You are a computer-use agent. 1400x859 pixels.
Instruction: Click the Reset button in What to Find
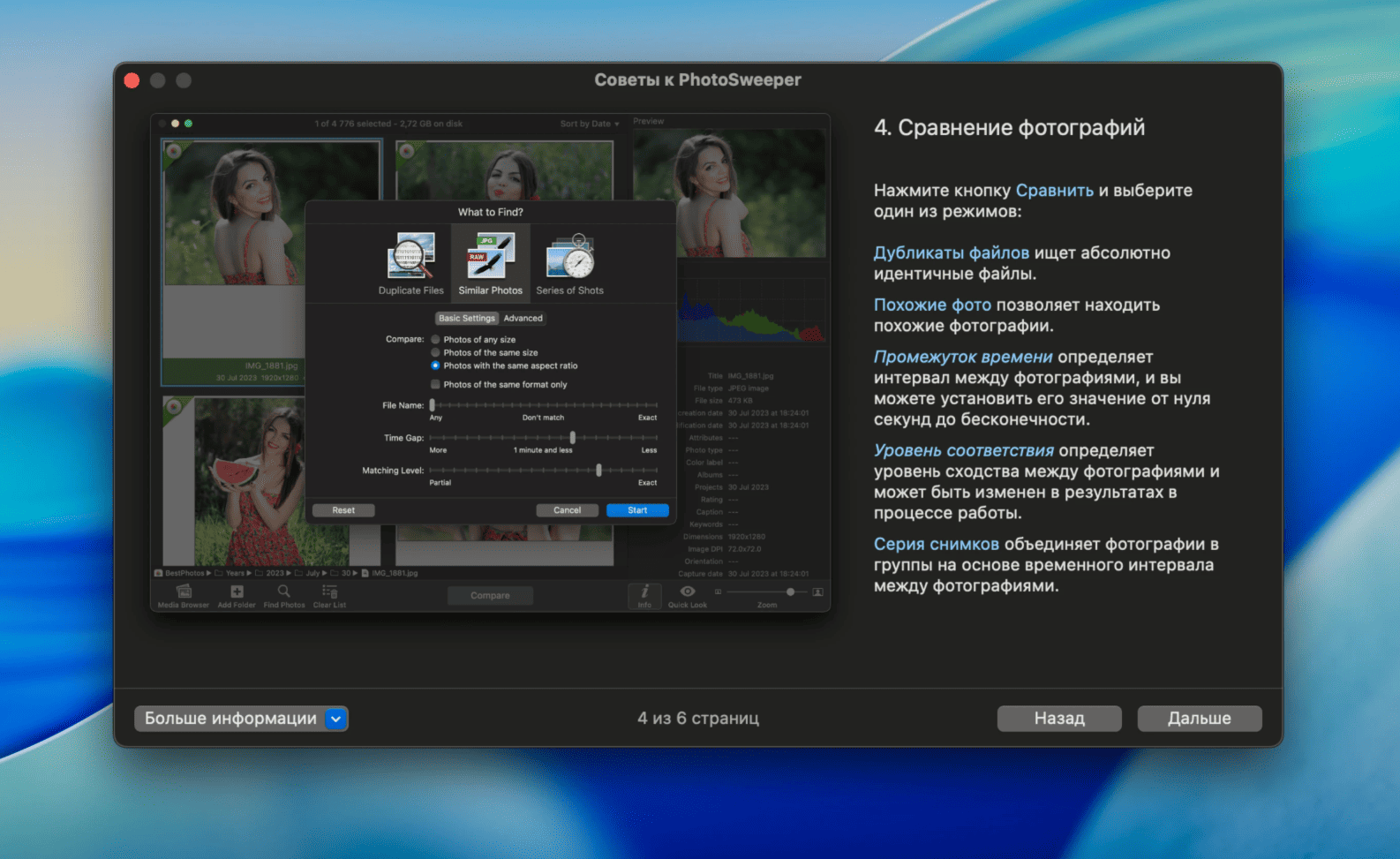pos(343,510)
